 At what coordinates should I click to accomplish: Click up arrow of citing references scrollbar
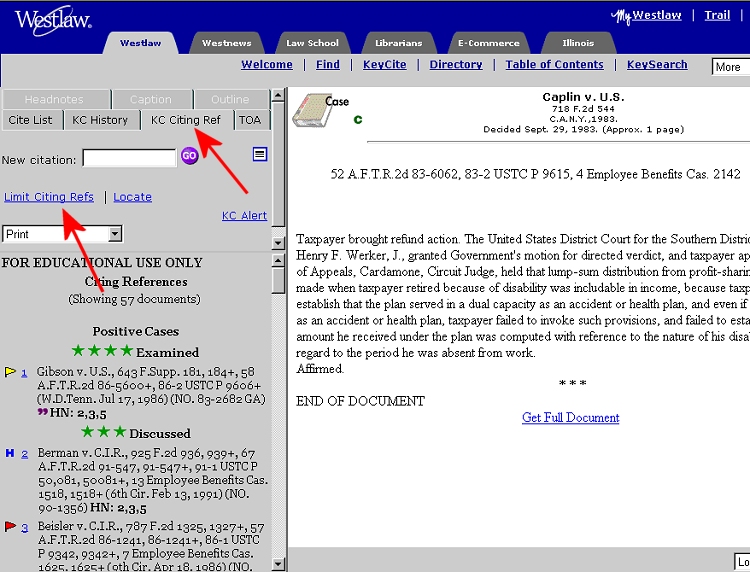pos(278,261)
